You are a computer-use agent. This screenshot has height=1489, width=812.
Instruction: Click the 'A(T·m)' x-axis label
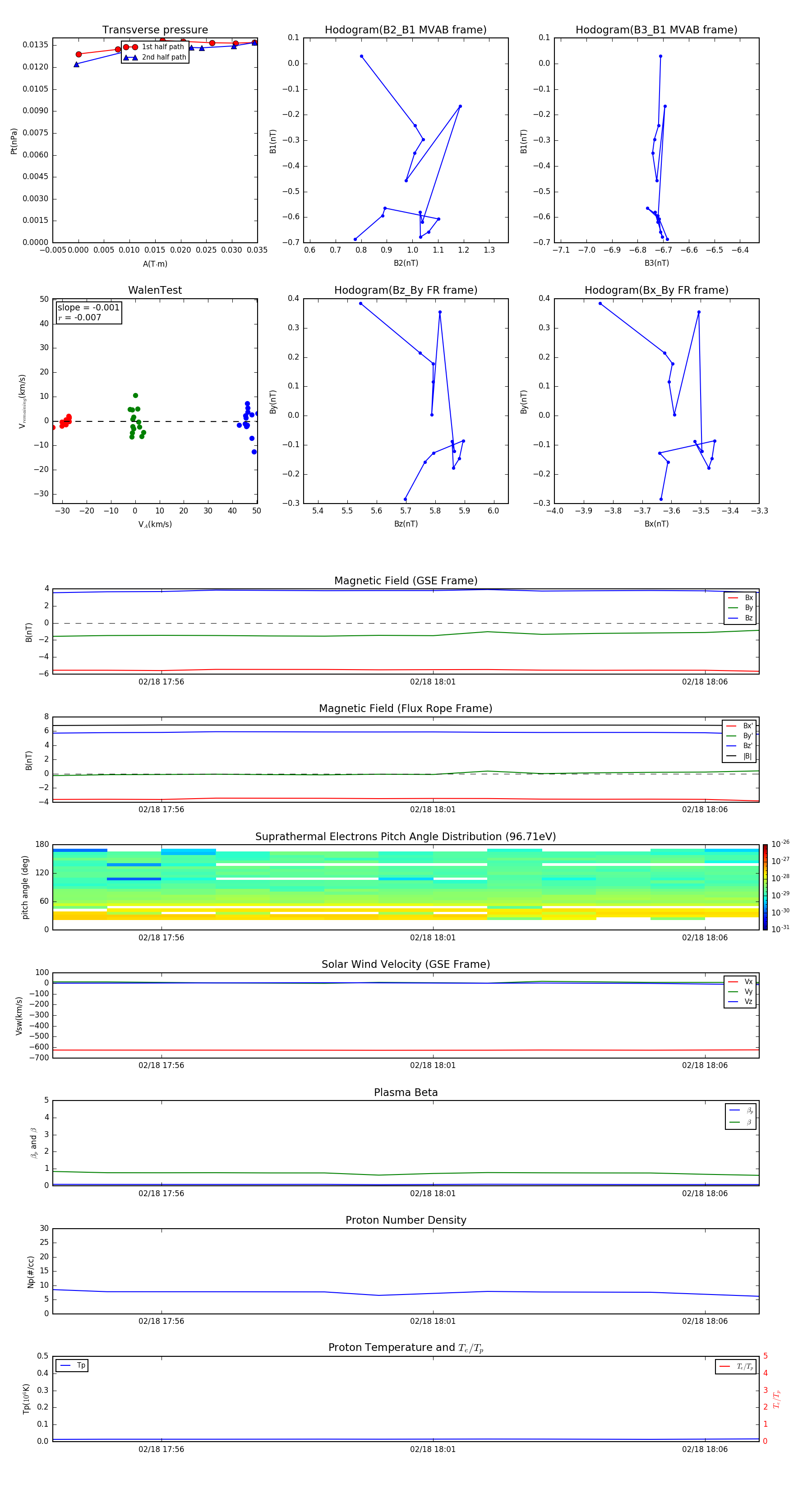coord(155,264)
